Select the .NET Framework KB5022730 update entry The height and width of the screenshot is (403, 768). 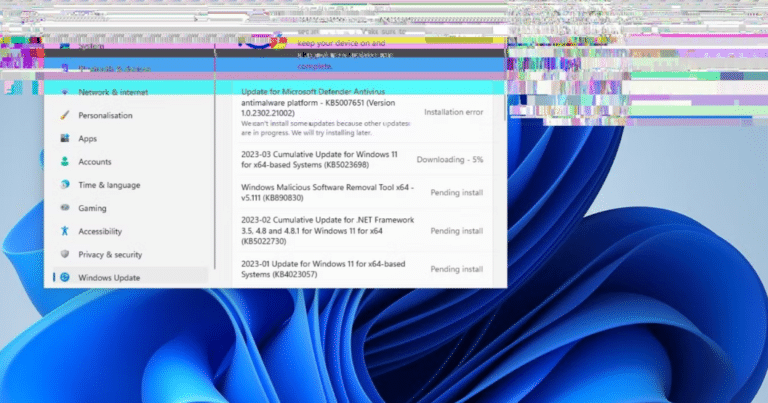pos(327,231)
